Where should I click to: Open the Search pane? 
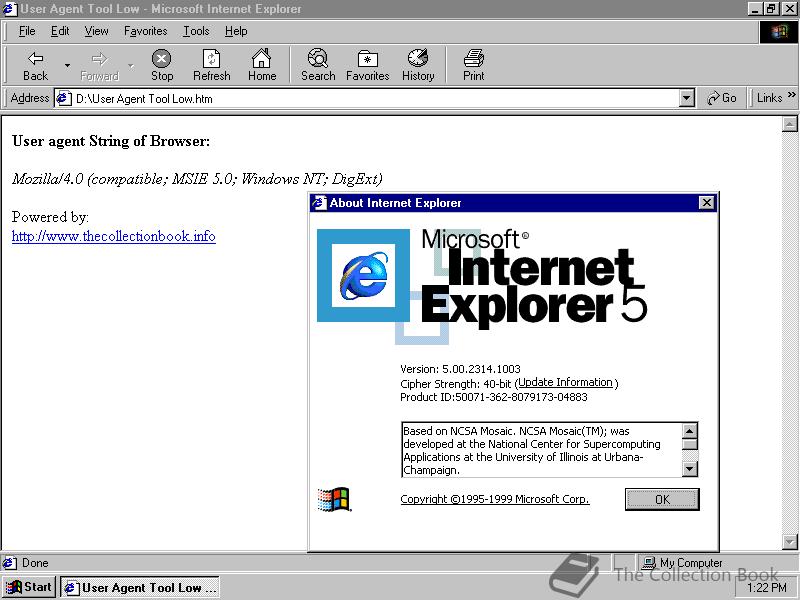click(x=318, y=65)
